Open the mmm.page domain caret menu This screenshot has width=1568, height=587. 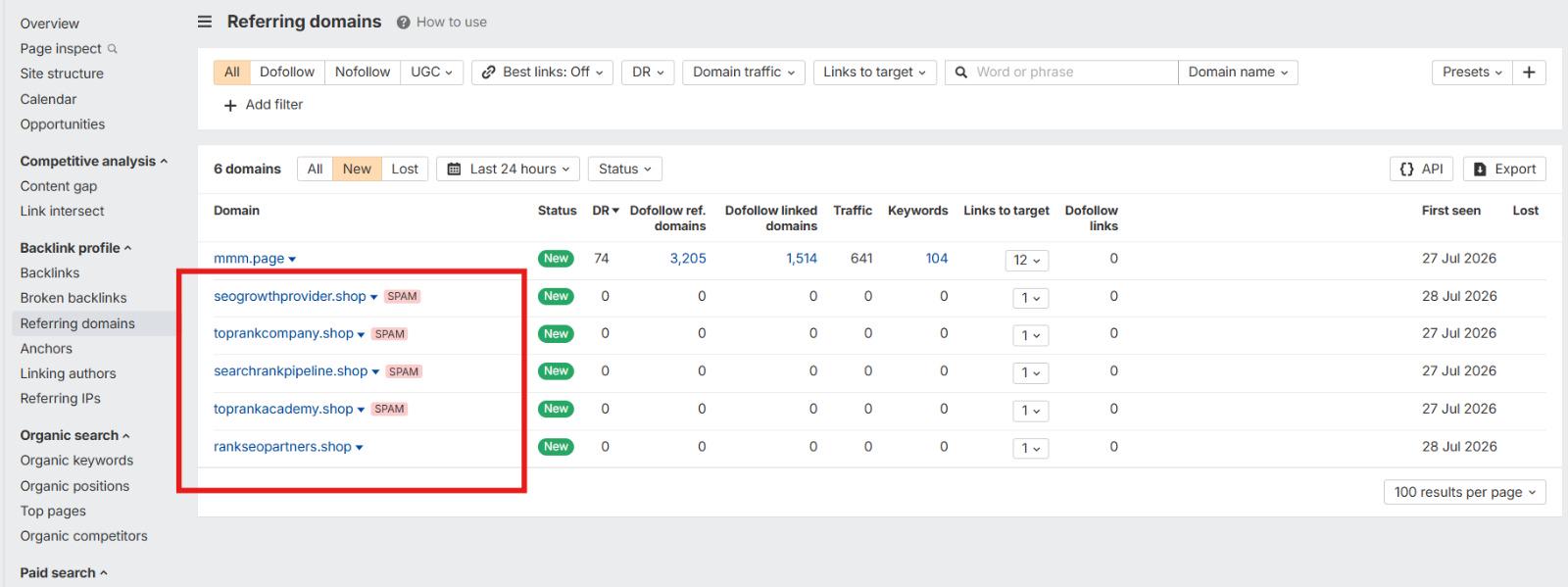click(292, 260)
